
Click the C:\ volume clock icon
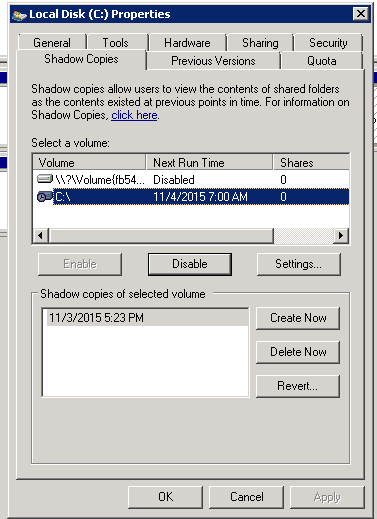(44, 197)
